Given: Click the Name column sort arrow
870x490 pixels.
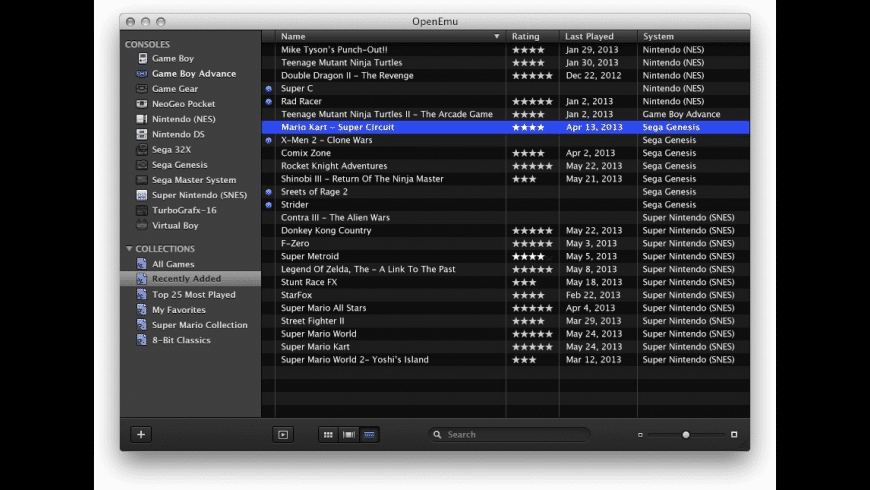Looking at the screenshot, I should (497, 37).
